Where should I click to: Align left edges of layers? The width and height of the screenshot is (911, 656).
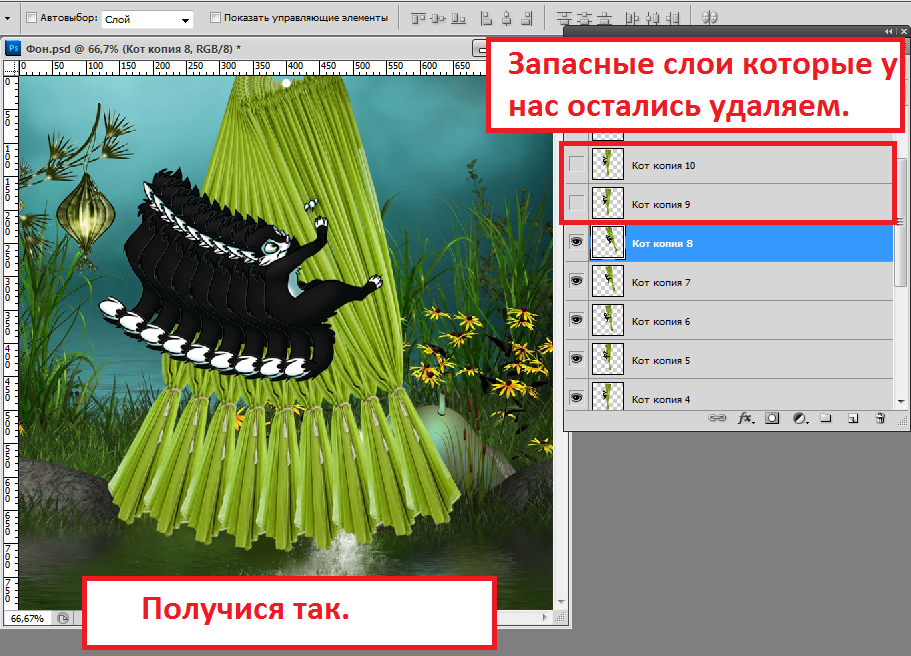[486, 19]
